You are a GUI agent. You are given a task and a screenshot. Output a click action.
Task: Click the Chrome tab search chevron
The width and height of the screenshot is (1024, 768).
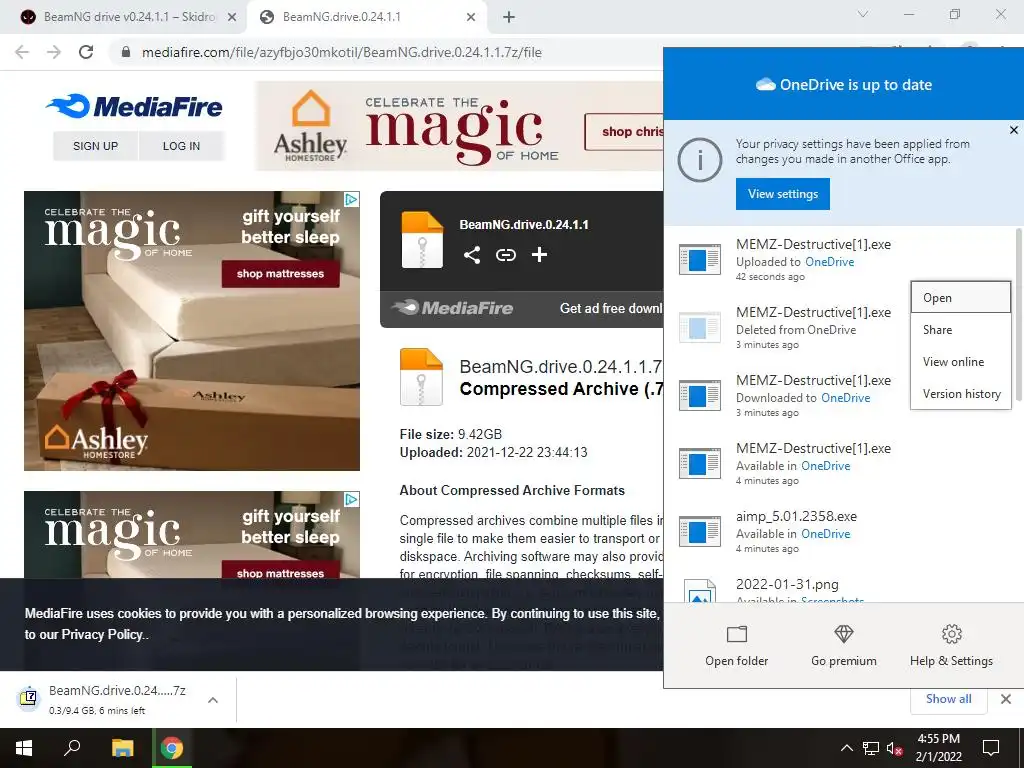[863, 14]
